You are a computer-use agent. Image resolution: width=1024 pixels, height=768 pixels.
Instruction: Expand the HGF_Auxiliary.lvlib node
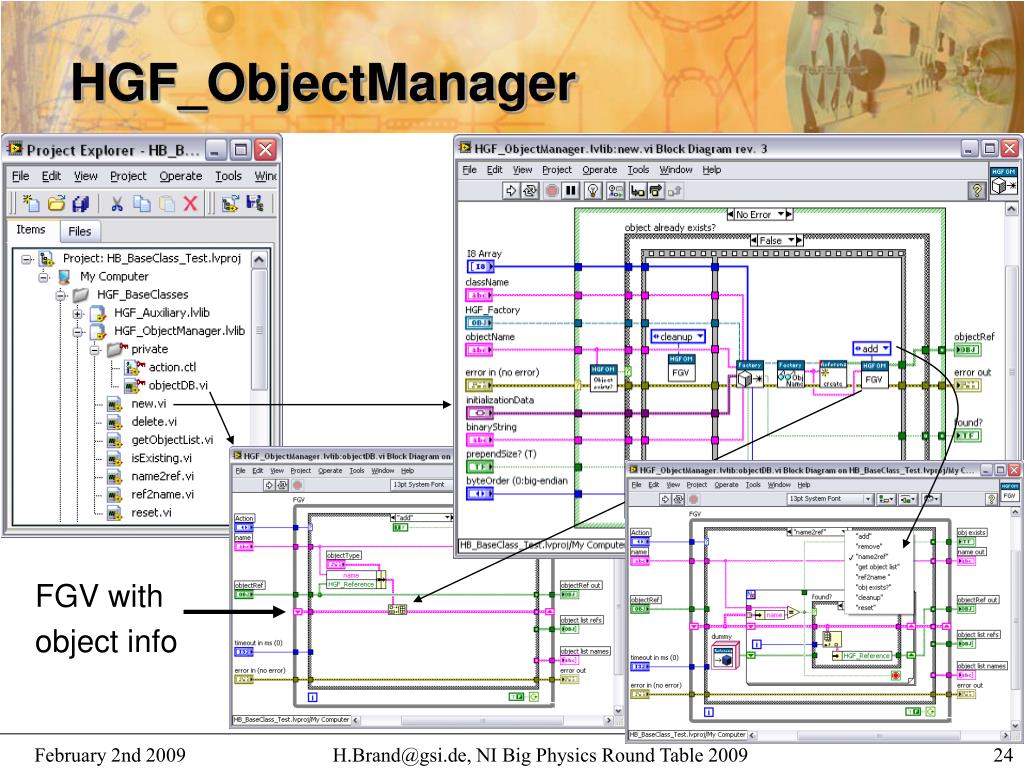(x=78, y=313)
